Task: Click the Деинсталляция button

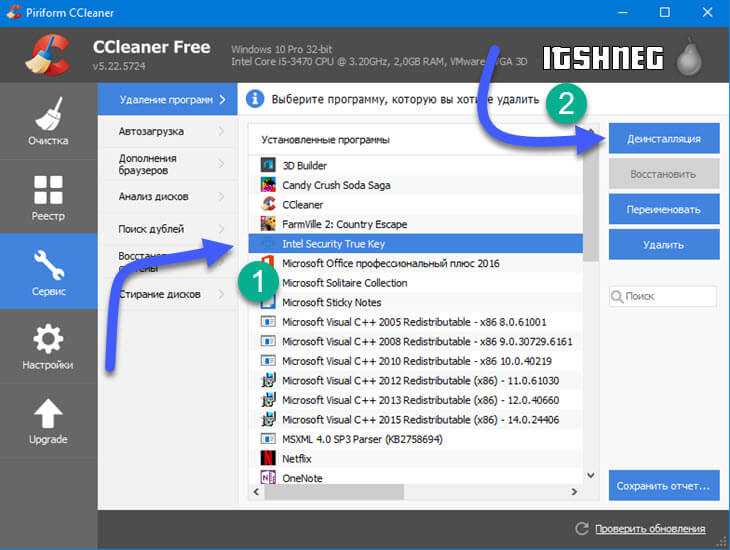Action: point(664,138)
